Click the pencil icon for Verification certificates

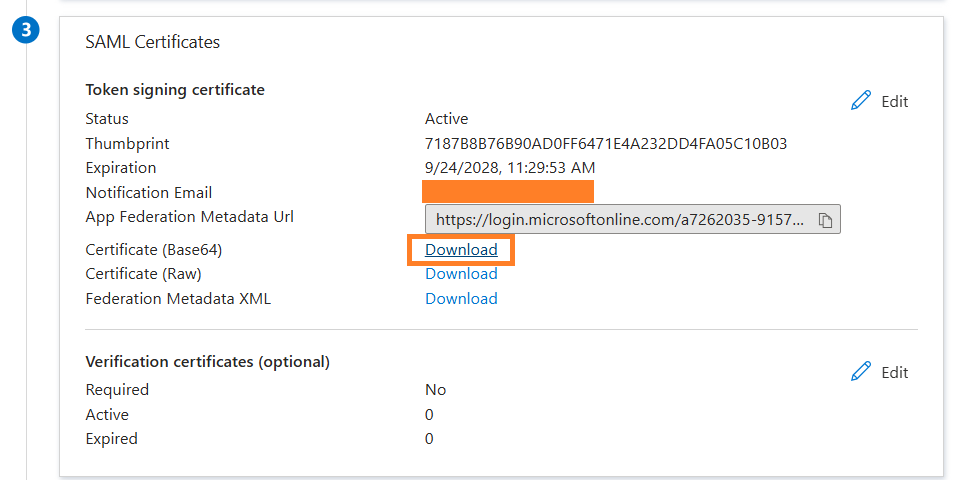(x=861, y=372)
